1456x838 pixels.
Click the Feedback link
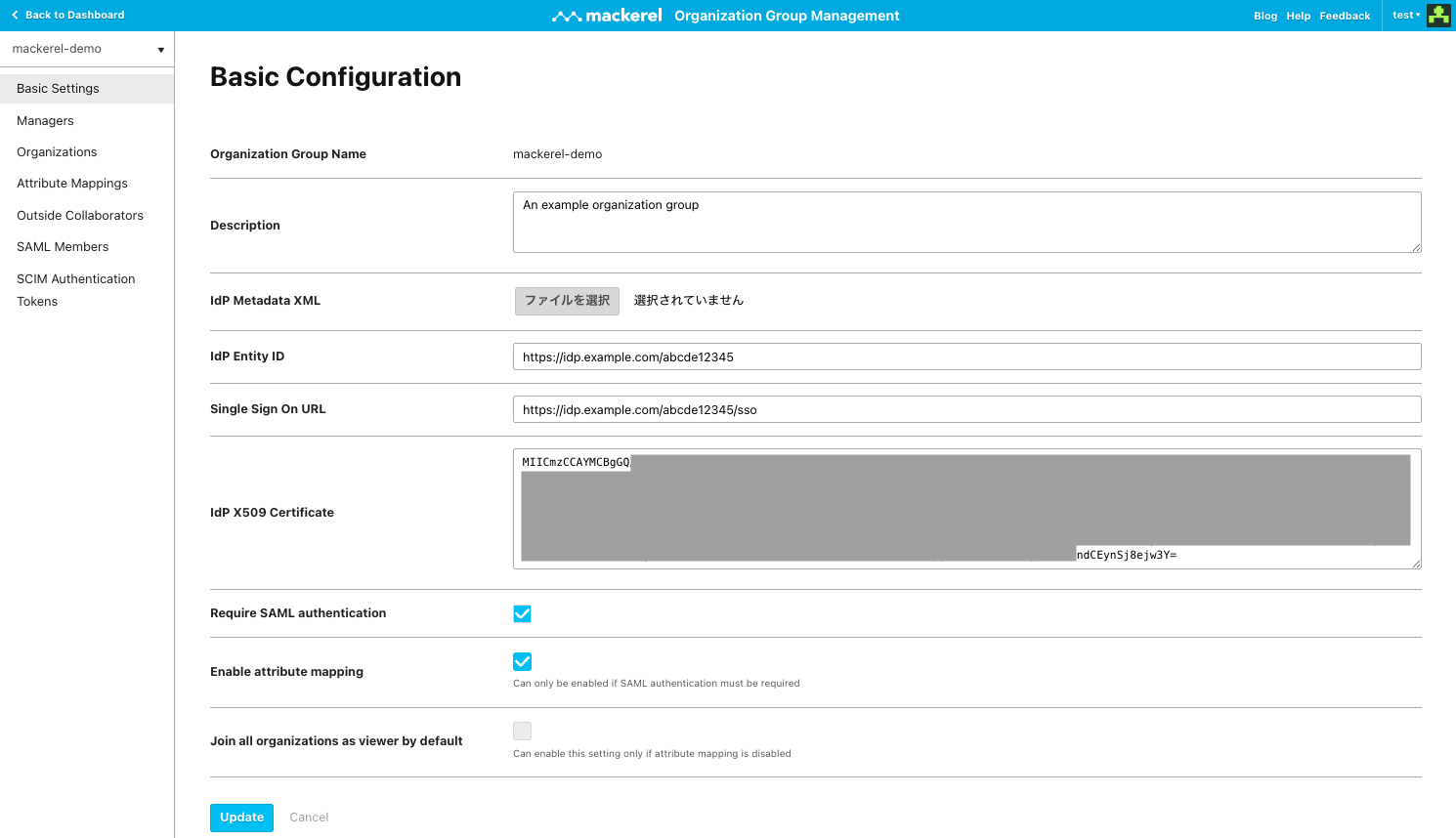(1345, 16)
